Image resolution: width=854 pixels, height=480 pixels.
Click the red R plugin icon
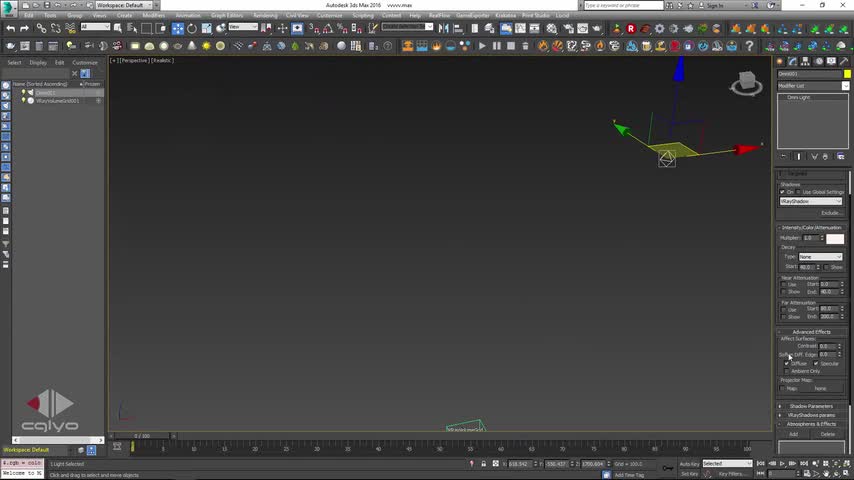point(631,28)
